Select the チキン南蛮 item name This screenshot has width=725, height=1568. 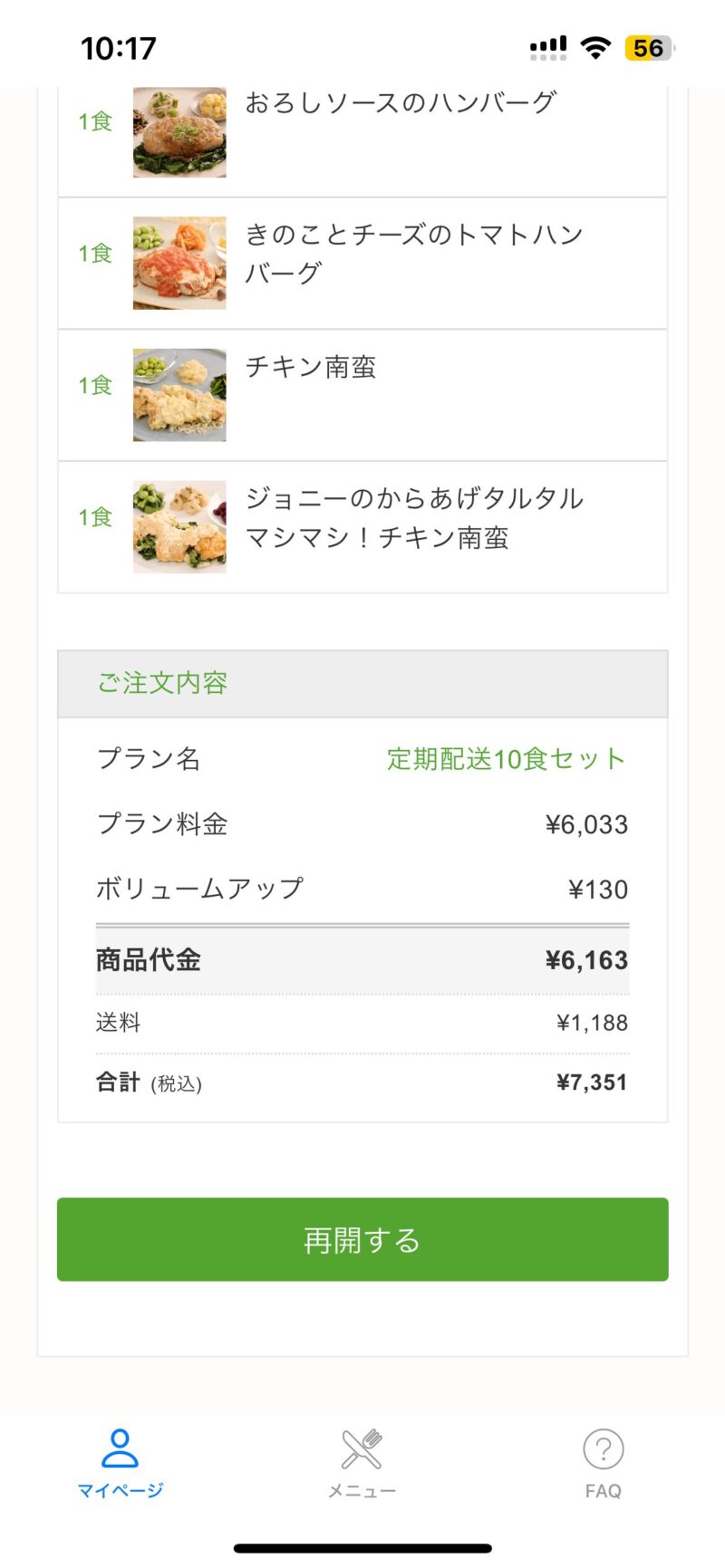311,367
